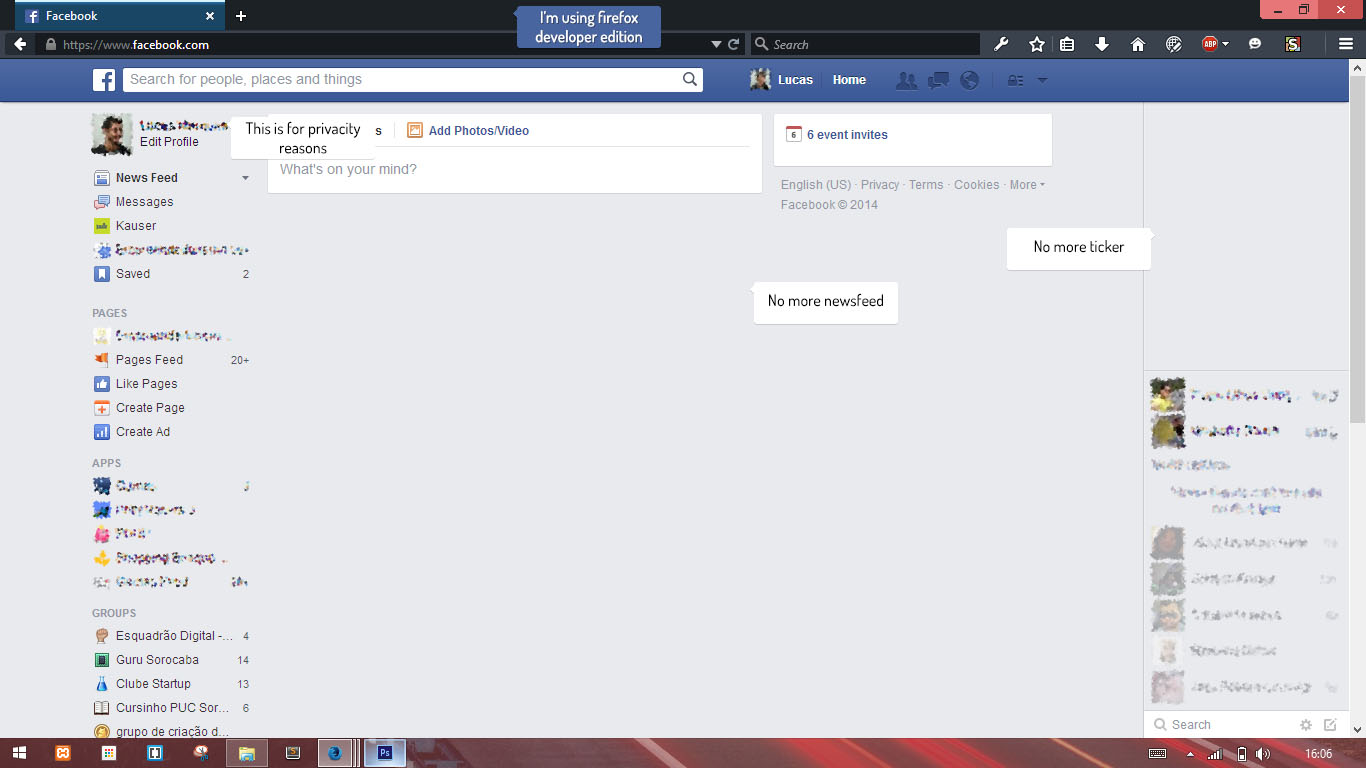The height and width of the screenshot is (768, 1366).
Task: Click the chat Search field
Action: (1222, 725)
